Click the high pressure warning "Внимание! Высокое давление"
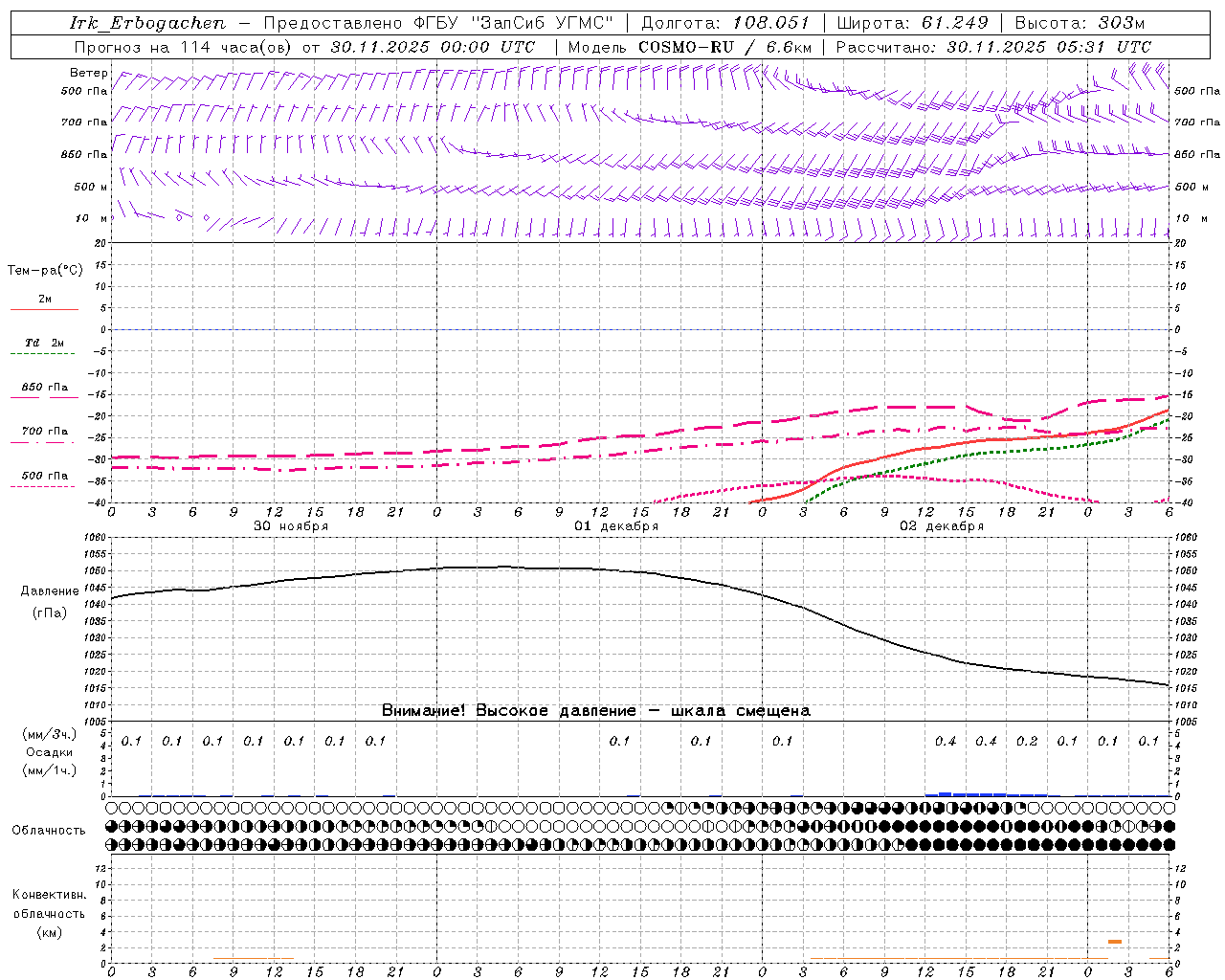The image size is (1225, 980). pyautogui.click(x=508, y=710)
